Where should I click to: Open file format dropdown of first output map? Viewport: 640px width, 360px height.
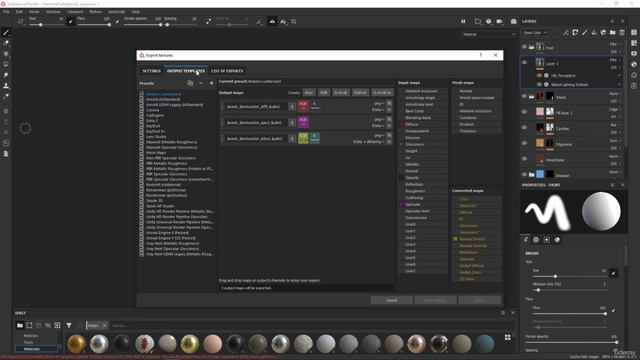point(379,104)
